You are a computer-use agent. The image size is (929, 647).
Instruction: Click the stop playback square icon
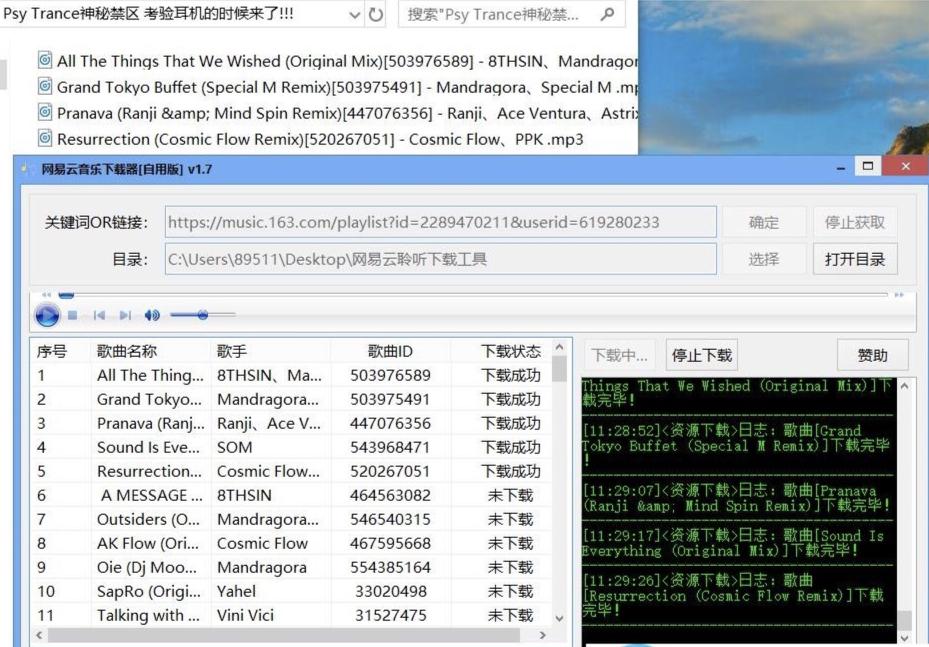(72, 316)
